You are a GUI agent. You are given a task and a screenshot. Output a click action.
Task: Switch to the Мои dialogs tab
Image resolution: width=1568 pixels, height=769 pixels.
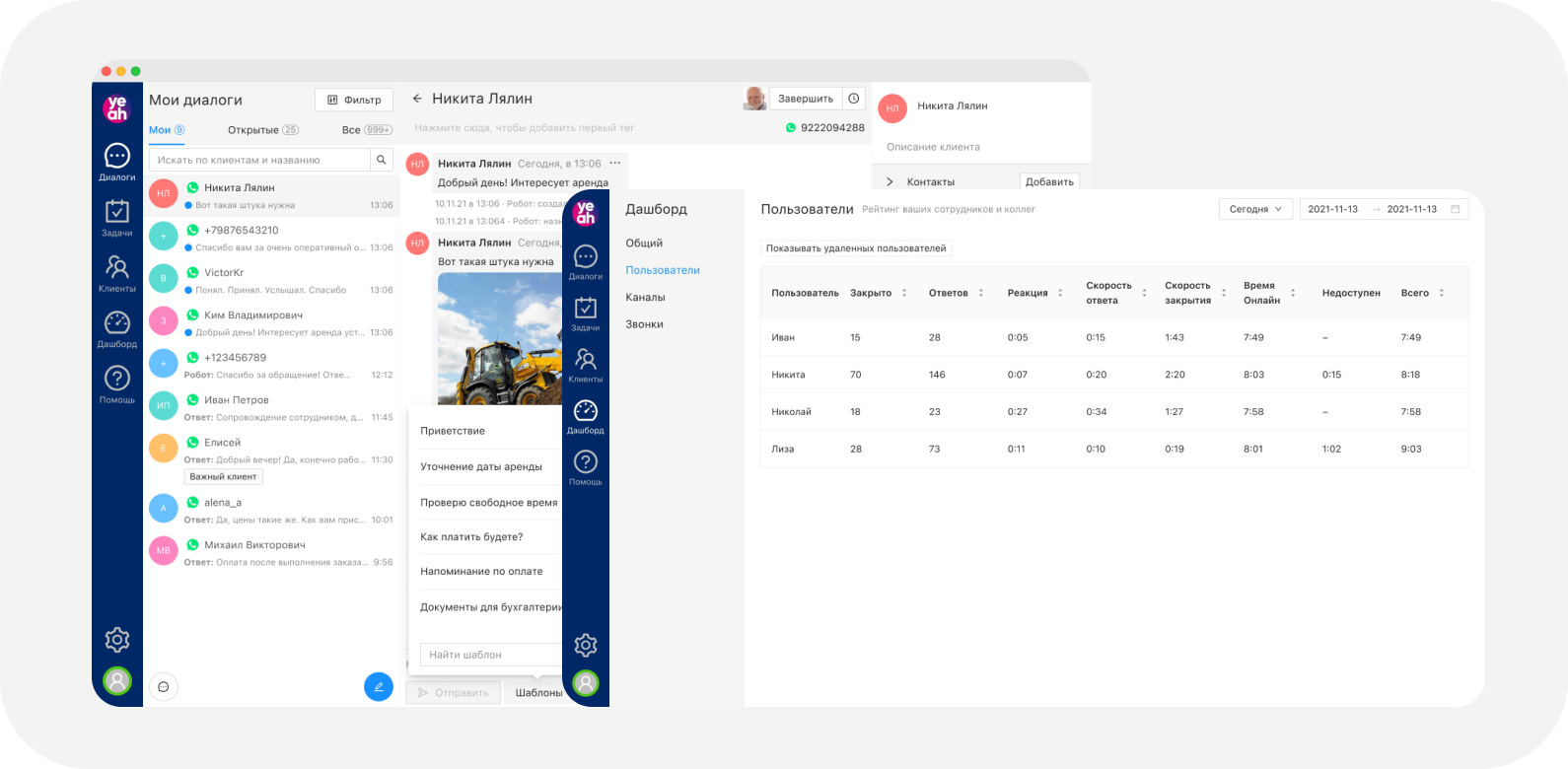[x=167, y=130]
